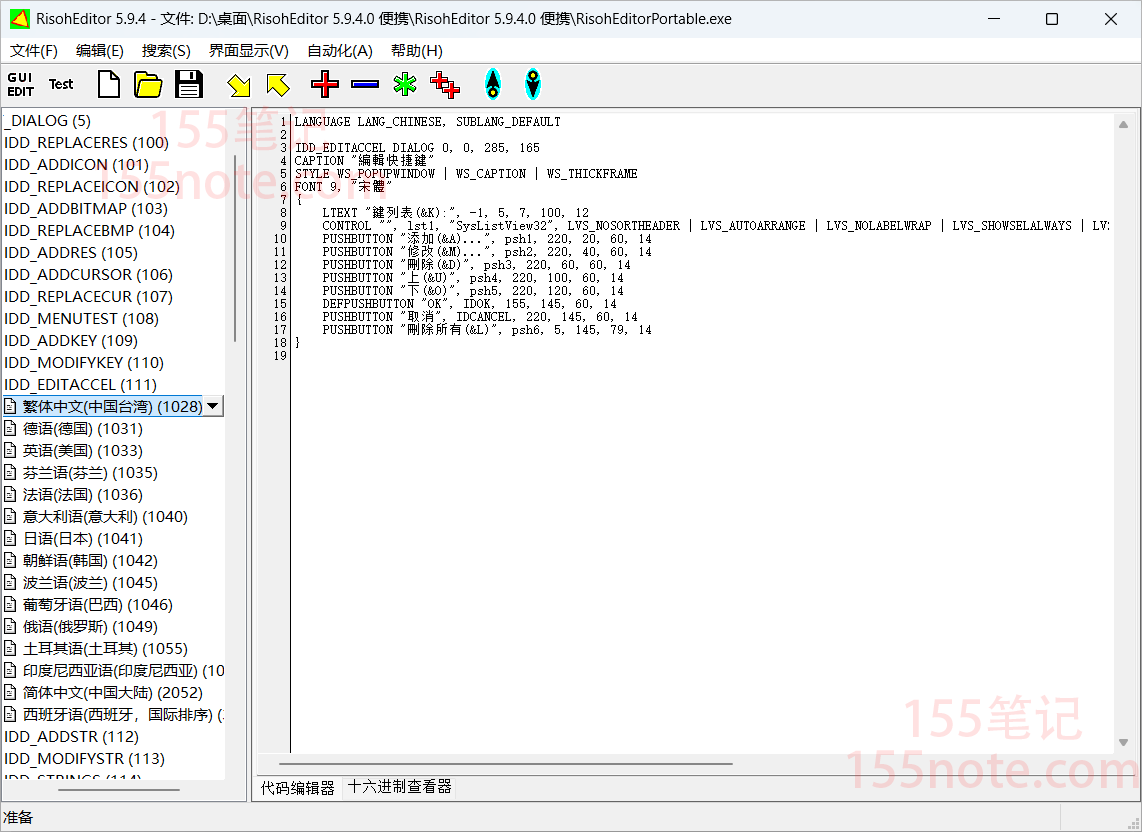Switch to the 十六进制查看器 tab

400,788
